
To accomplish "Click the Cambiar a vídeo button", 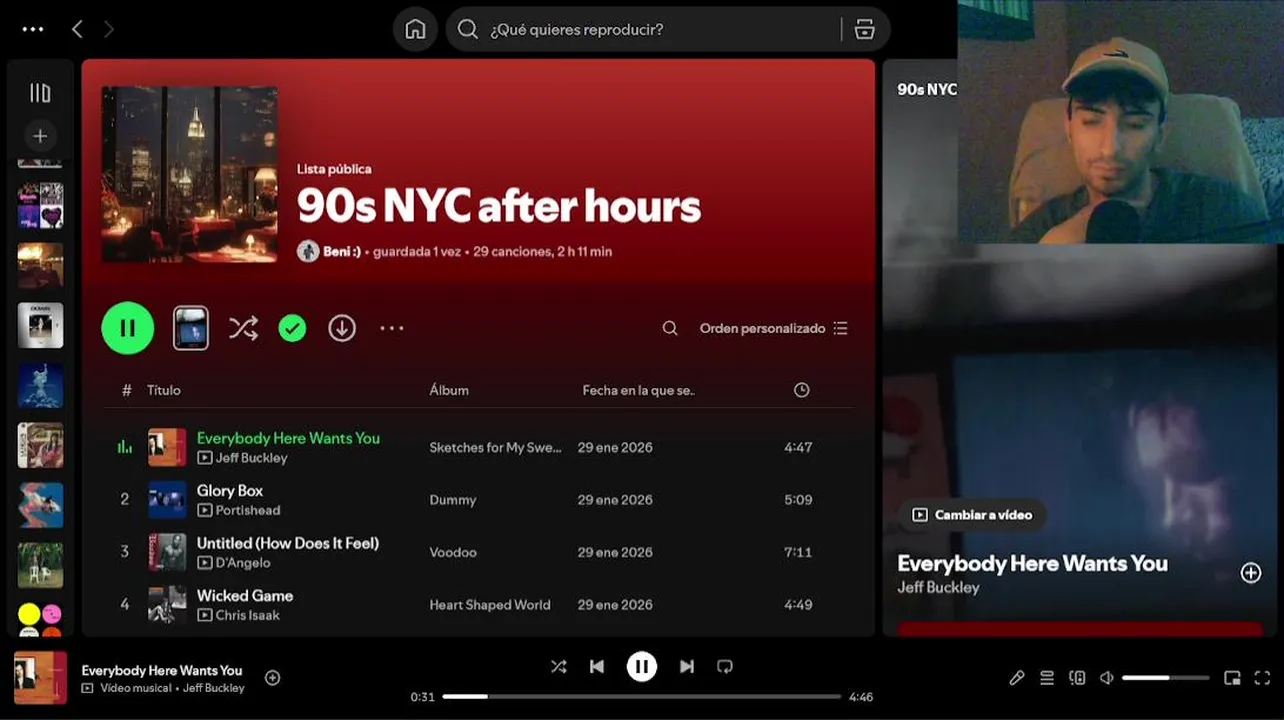I will [973, 515].
